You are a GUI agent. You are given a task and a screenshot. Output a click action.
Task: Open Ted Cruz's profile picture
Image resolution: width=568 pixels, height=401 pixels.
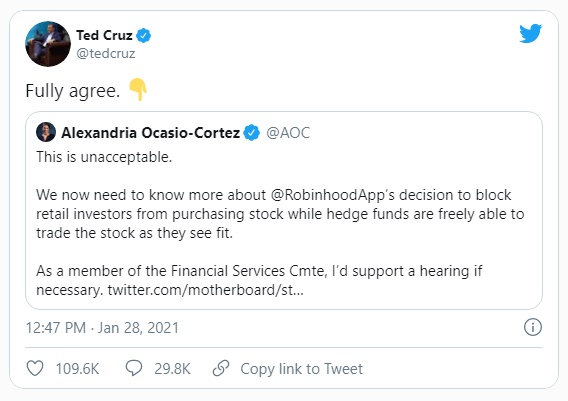pyautogui.click(x=48, y=44)
